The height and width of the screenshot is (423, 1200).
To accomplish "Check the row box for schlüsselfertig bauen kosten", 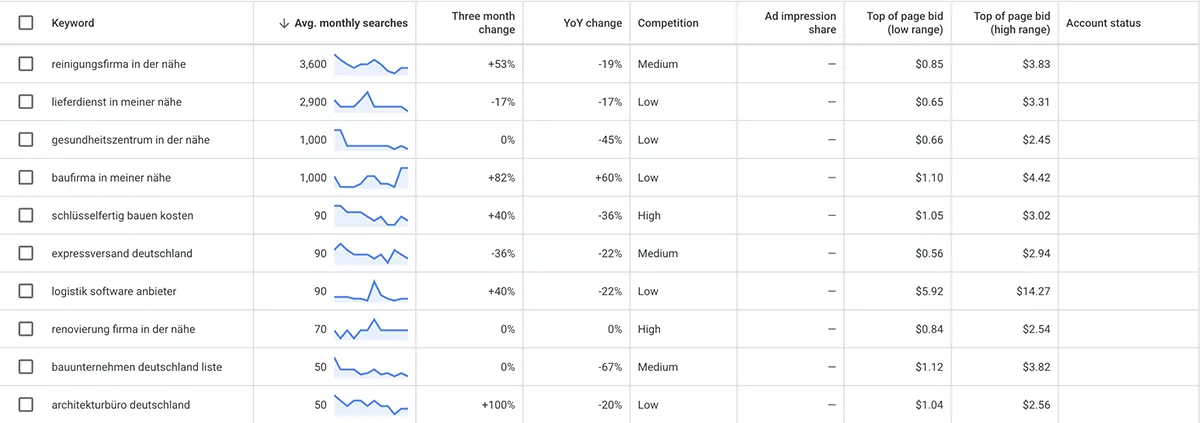I will click(26, 216).
